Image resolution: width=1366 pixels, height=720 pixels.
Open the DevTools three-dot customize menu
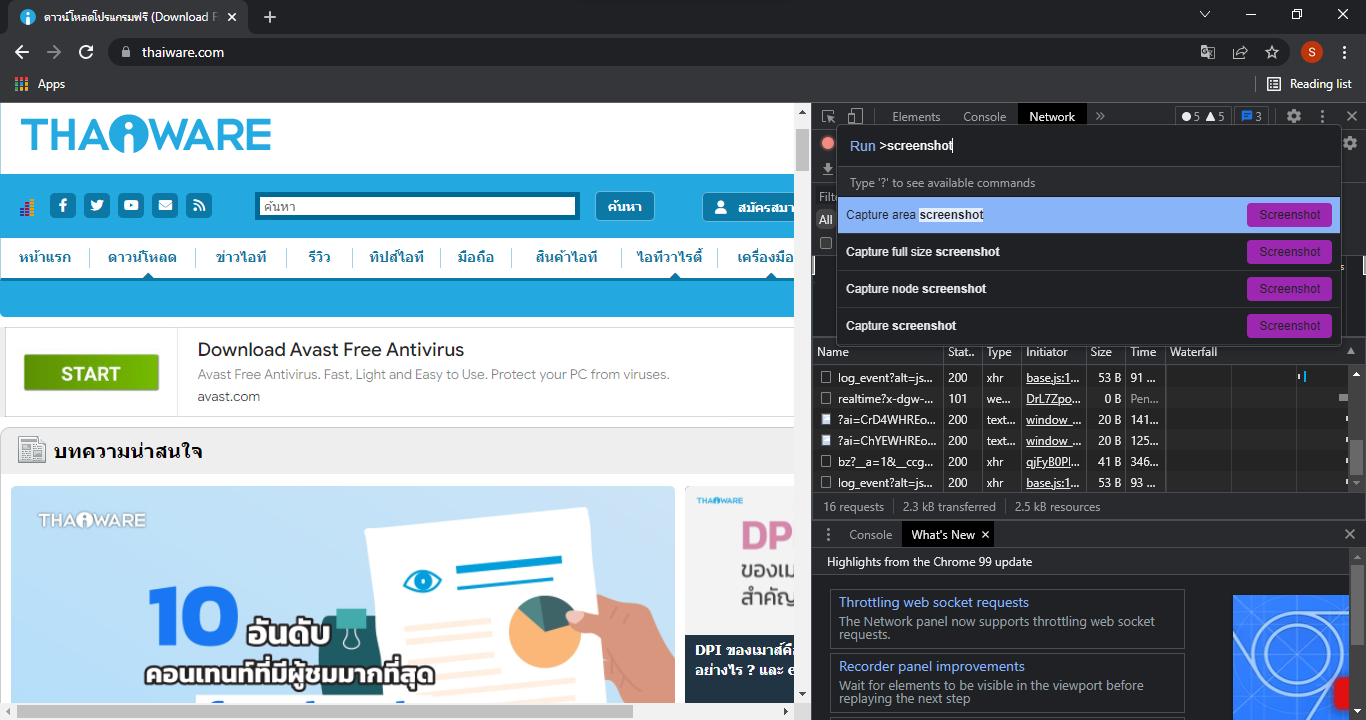tap(1322, 116)
